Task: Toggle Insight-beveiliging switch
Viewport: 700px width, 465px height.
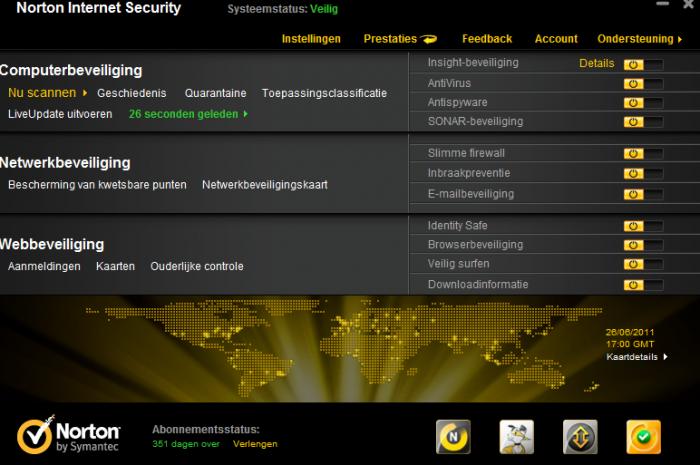Action: [x=643, y=65]
